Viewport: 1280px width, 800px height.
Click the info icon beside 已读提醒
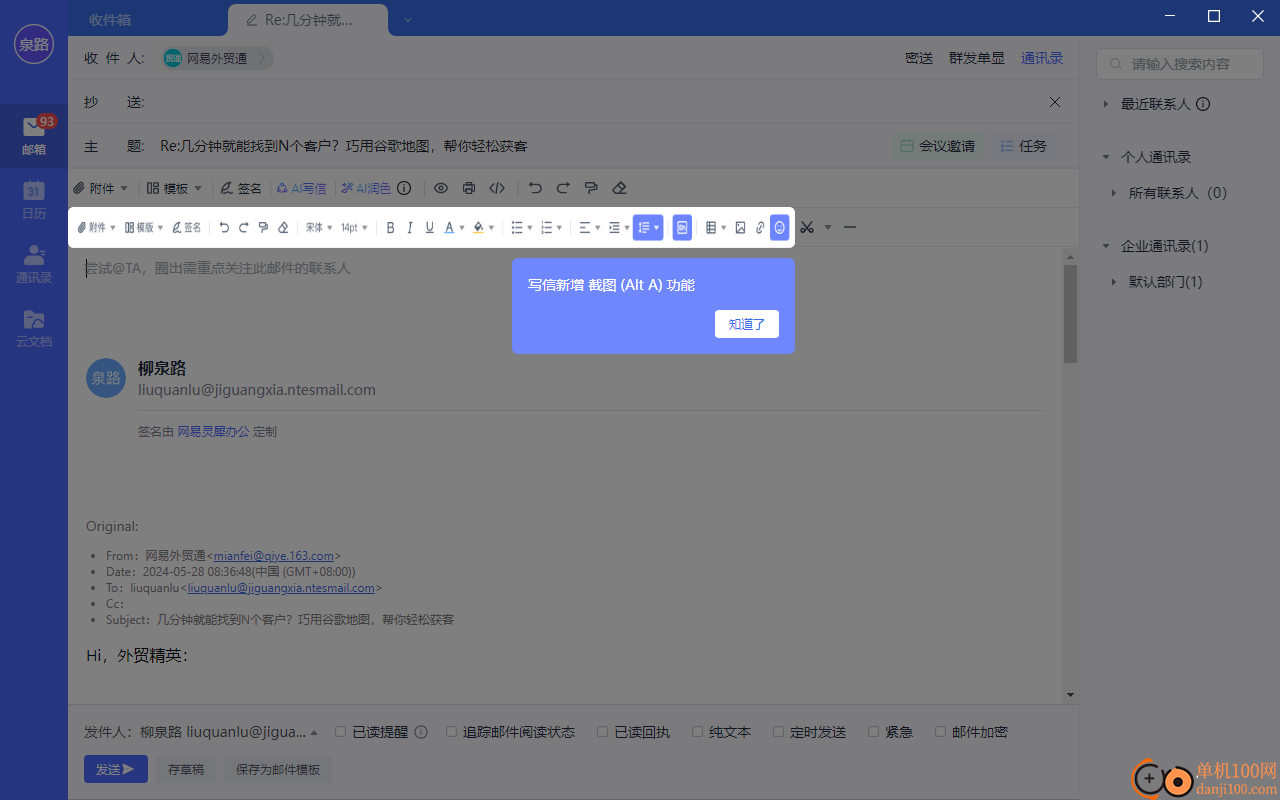click(x=421, y=732)
